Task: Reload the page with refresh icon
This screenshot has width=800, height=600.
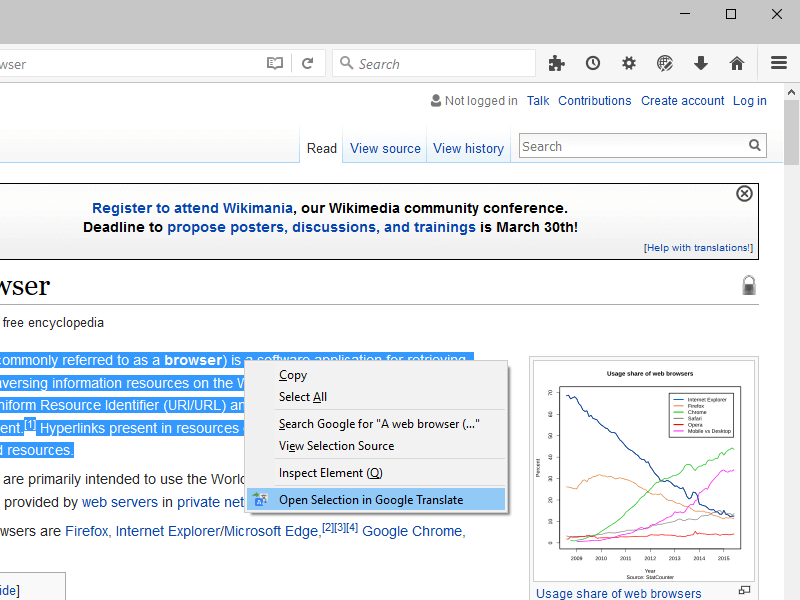Action: click(307, 63)
